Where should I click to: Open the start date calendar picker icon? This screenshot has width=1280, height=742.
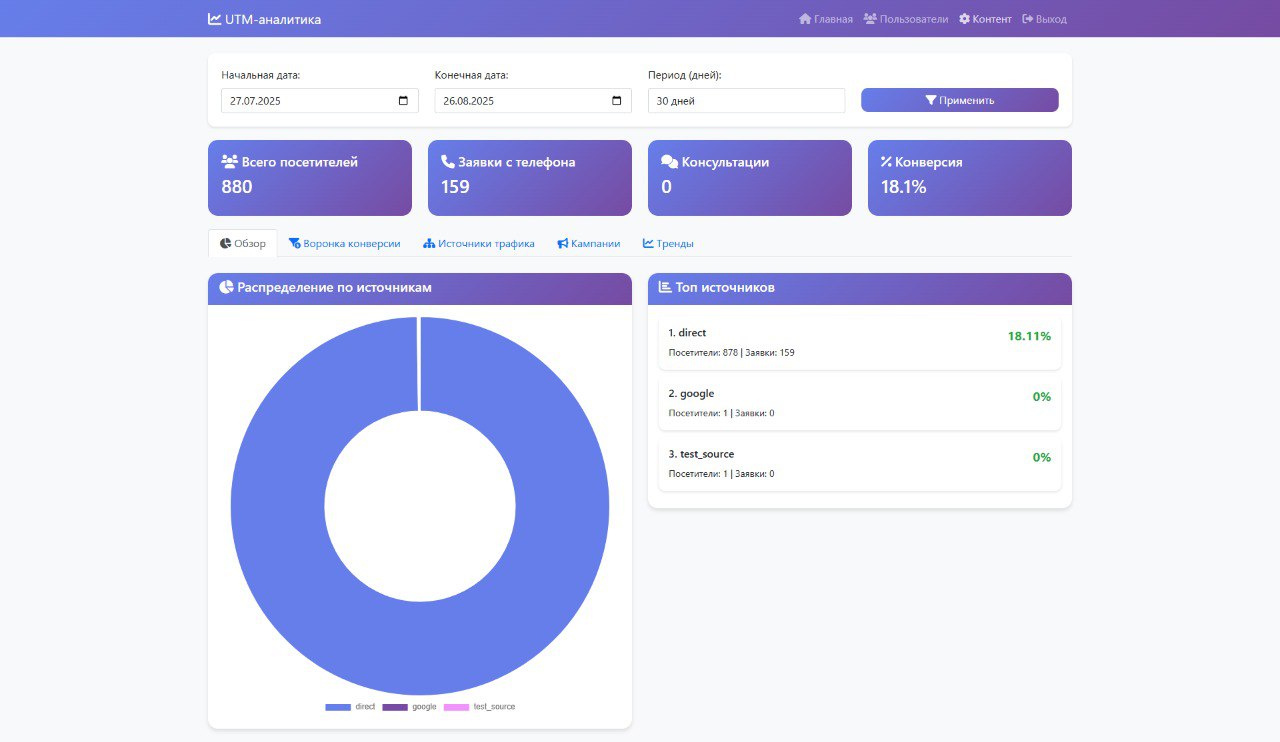(403, 101)
